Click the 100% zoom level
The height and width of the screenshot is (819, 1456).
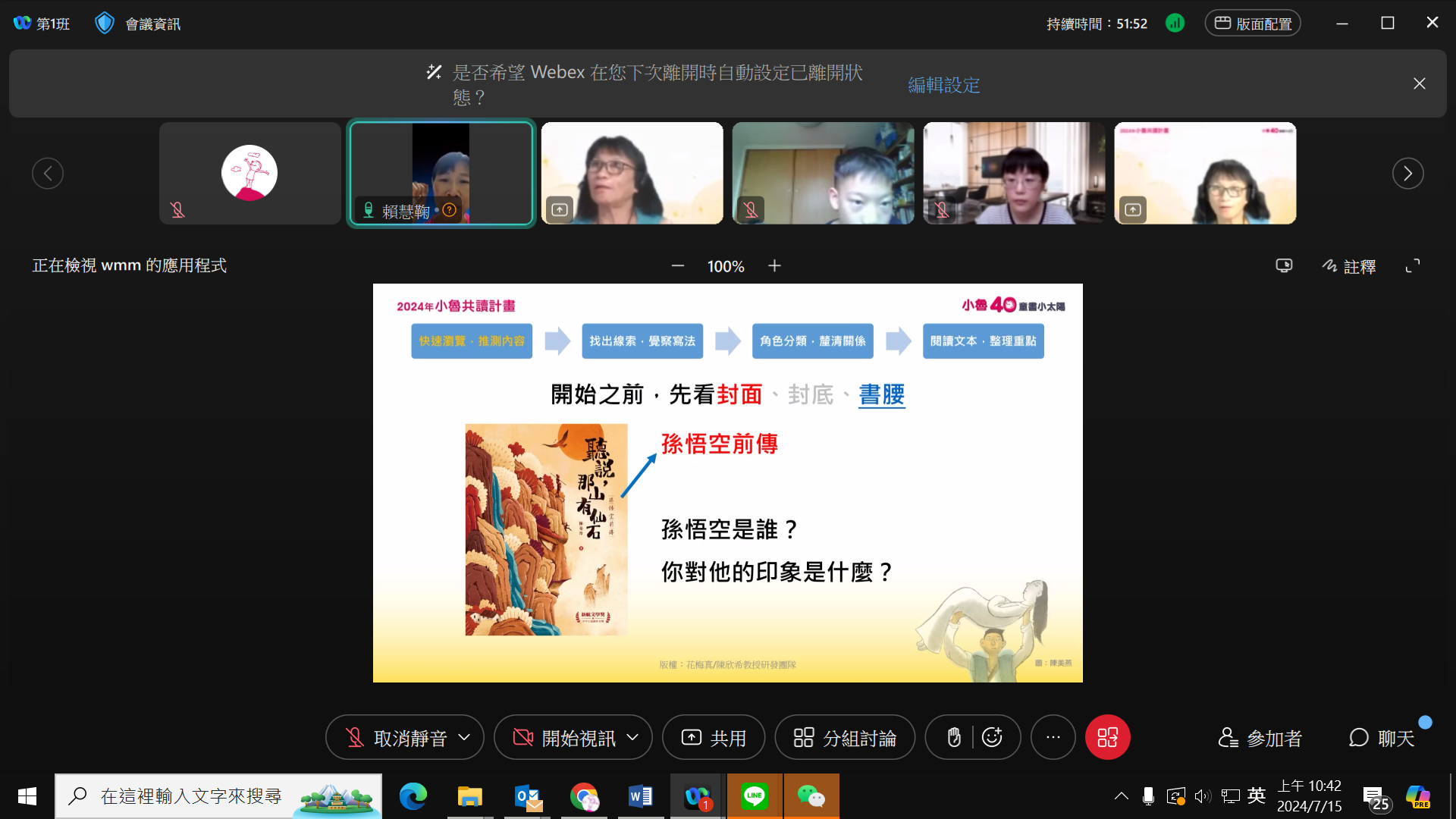click(726, 266)
